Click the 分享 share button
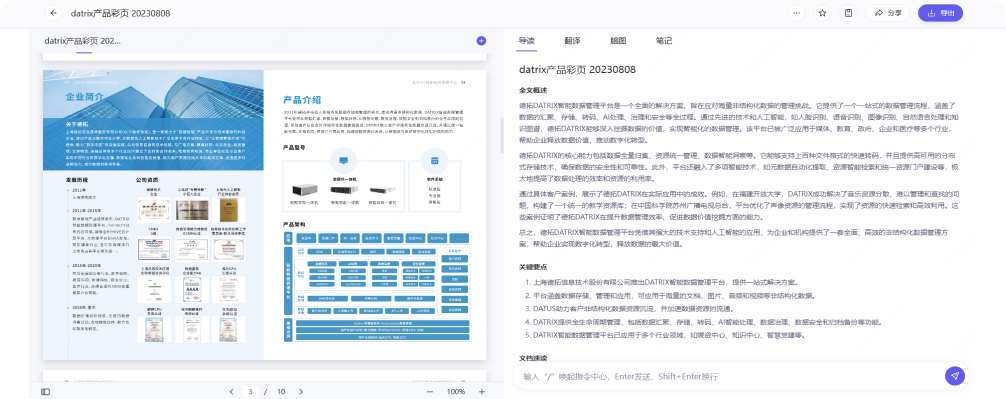 [x=887, y=13]
